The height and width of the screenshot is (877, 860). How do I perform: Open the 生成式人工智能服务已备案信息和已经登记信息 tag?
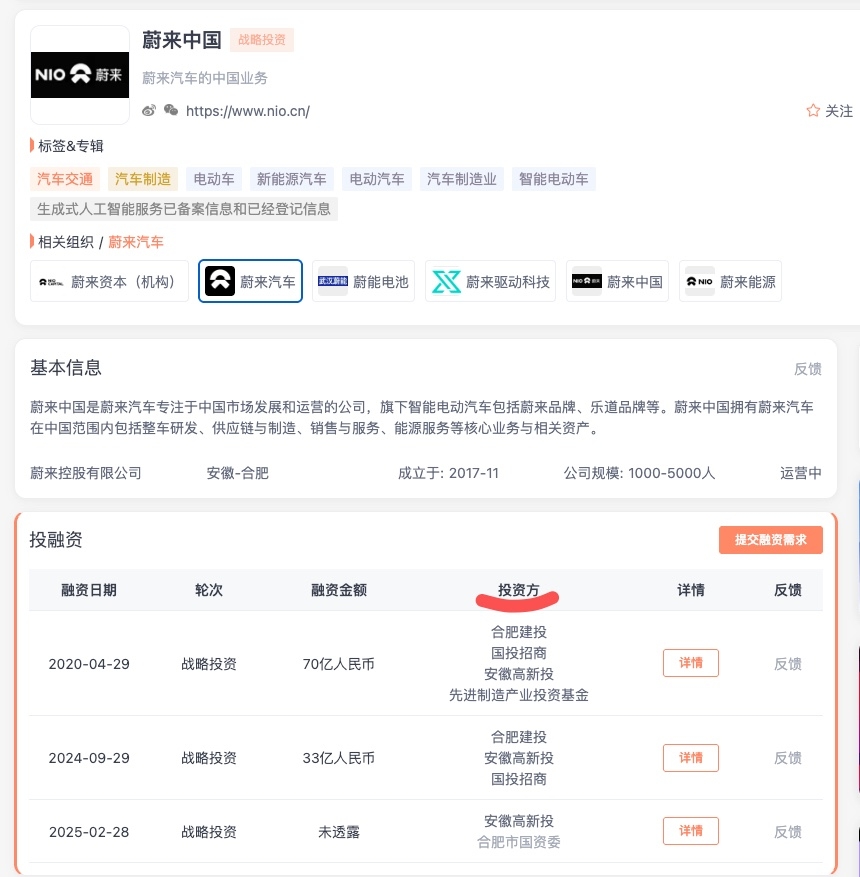183,209
